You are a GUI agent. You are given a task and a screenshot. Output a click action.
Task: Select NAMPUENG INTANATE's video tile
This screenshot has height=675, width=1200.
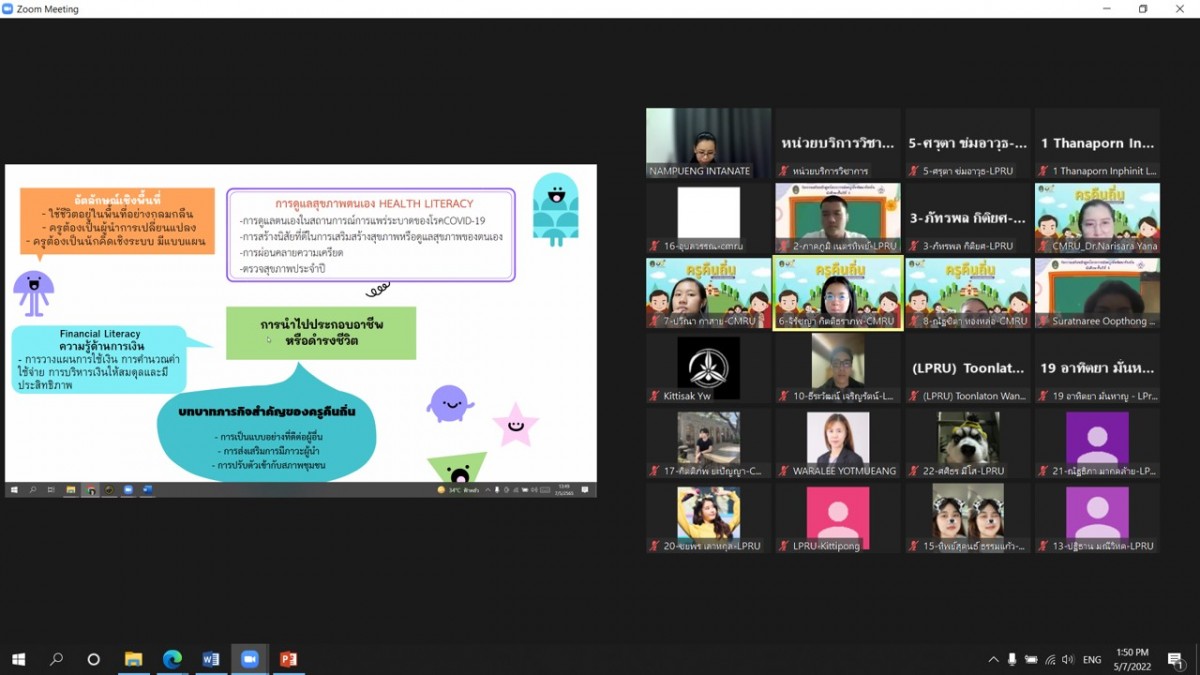708,143
